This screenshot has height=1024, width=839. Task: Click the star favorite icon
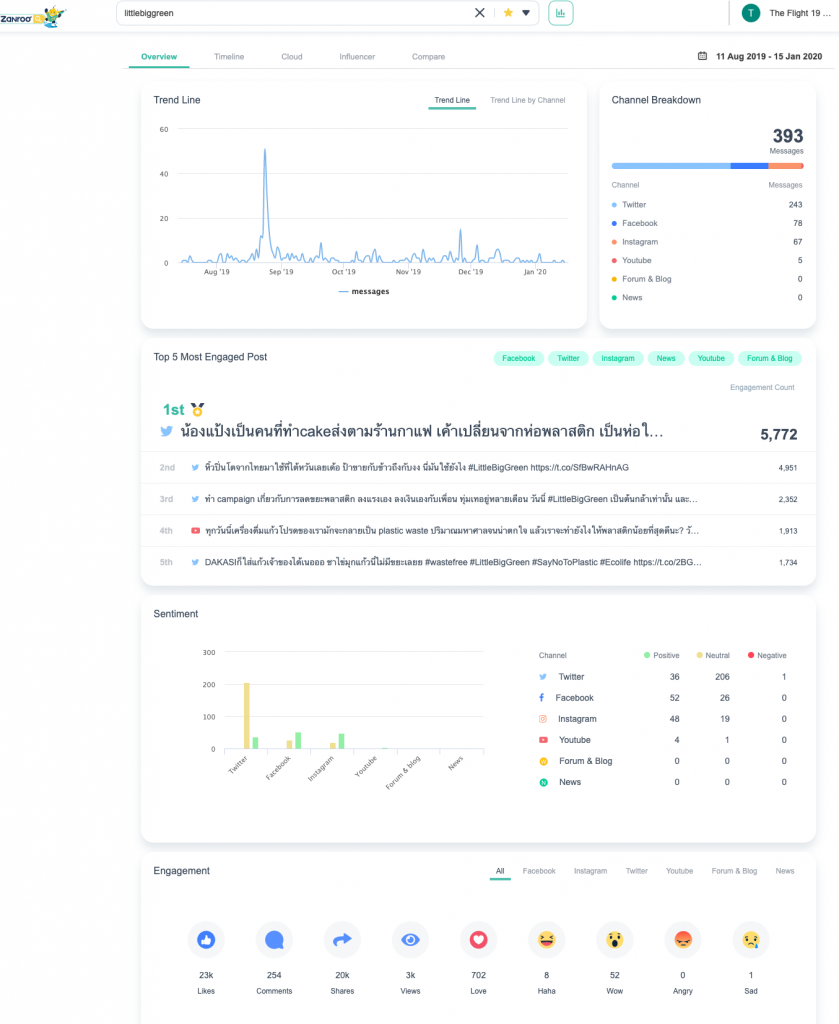pos(508,13)
